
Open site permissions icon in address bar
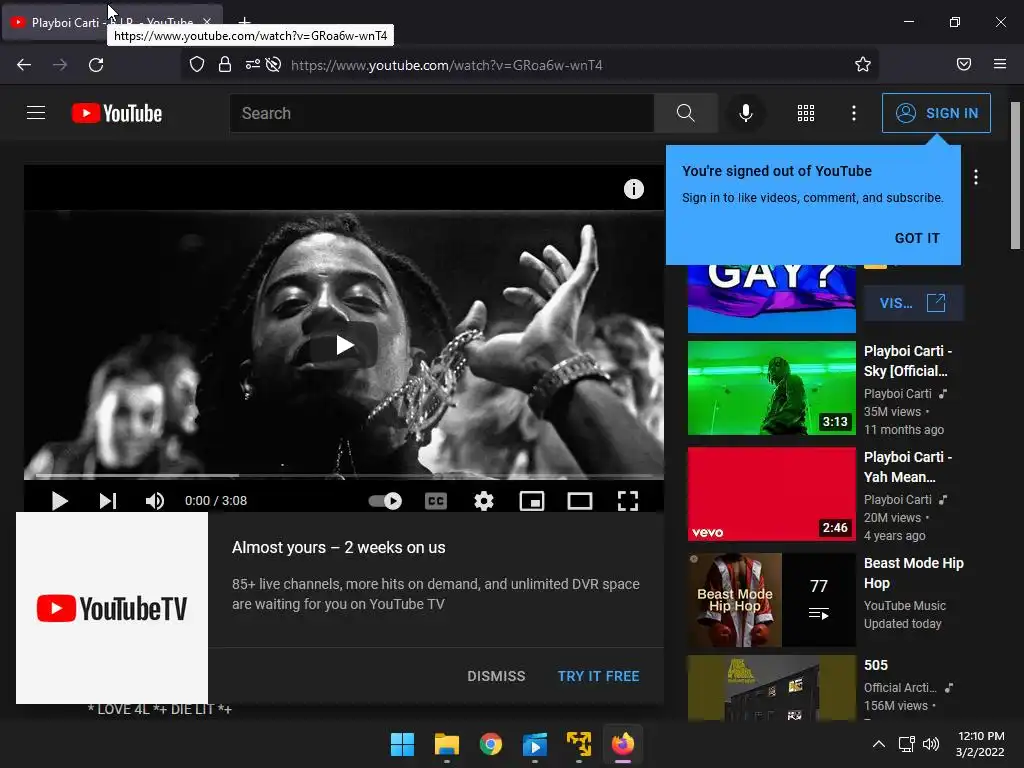(x=252, y=65)
